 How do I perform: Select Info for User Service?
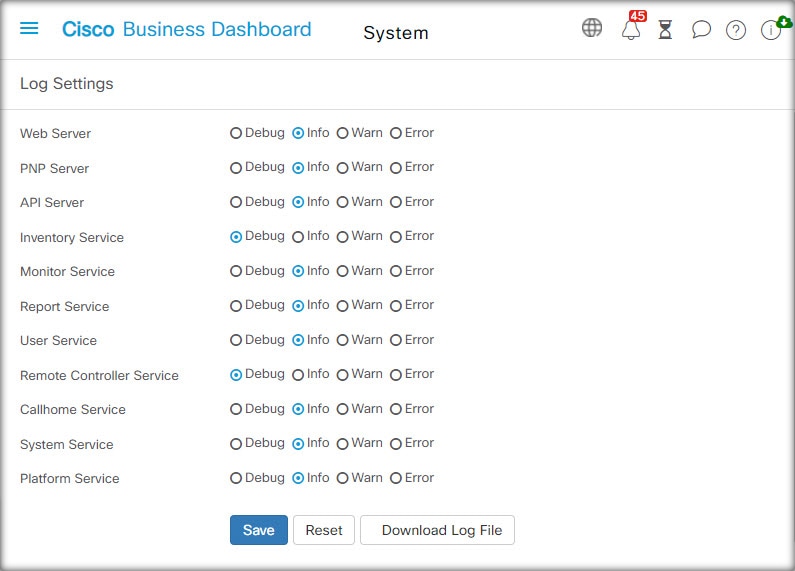pos(298,340)
